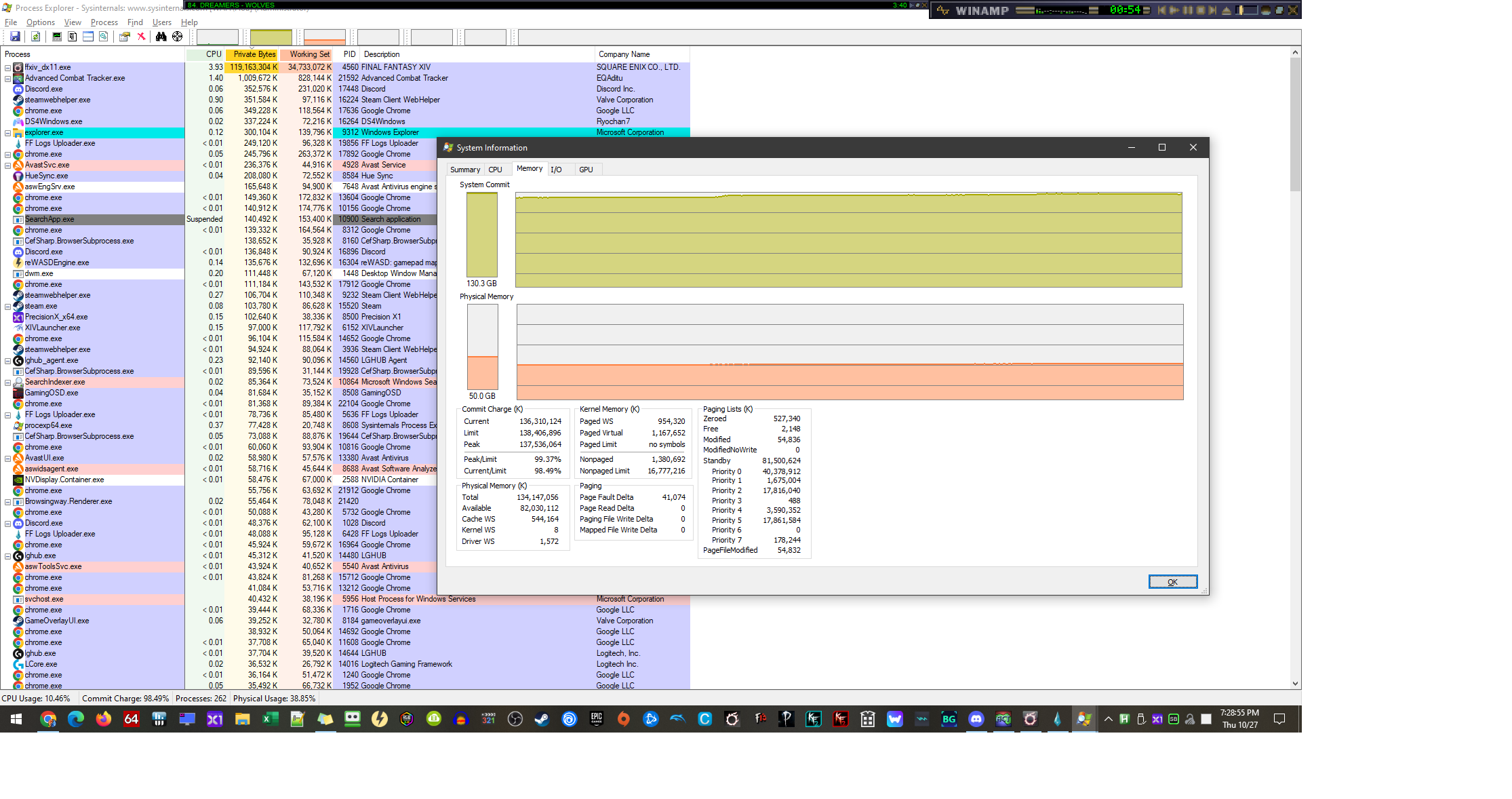The width and height of the screenshot is (1512, 799).
Task: Select the NVDisplay.Container.exe process row
Action: tap(218, 480)
